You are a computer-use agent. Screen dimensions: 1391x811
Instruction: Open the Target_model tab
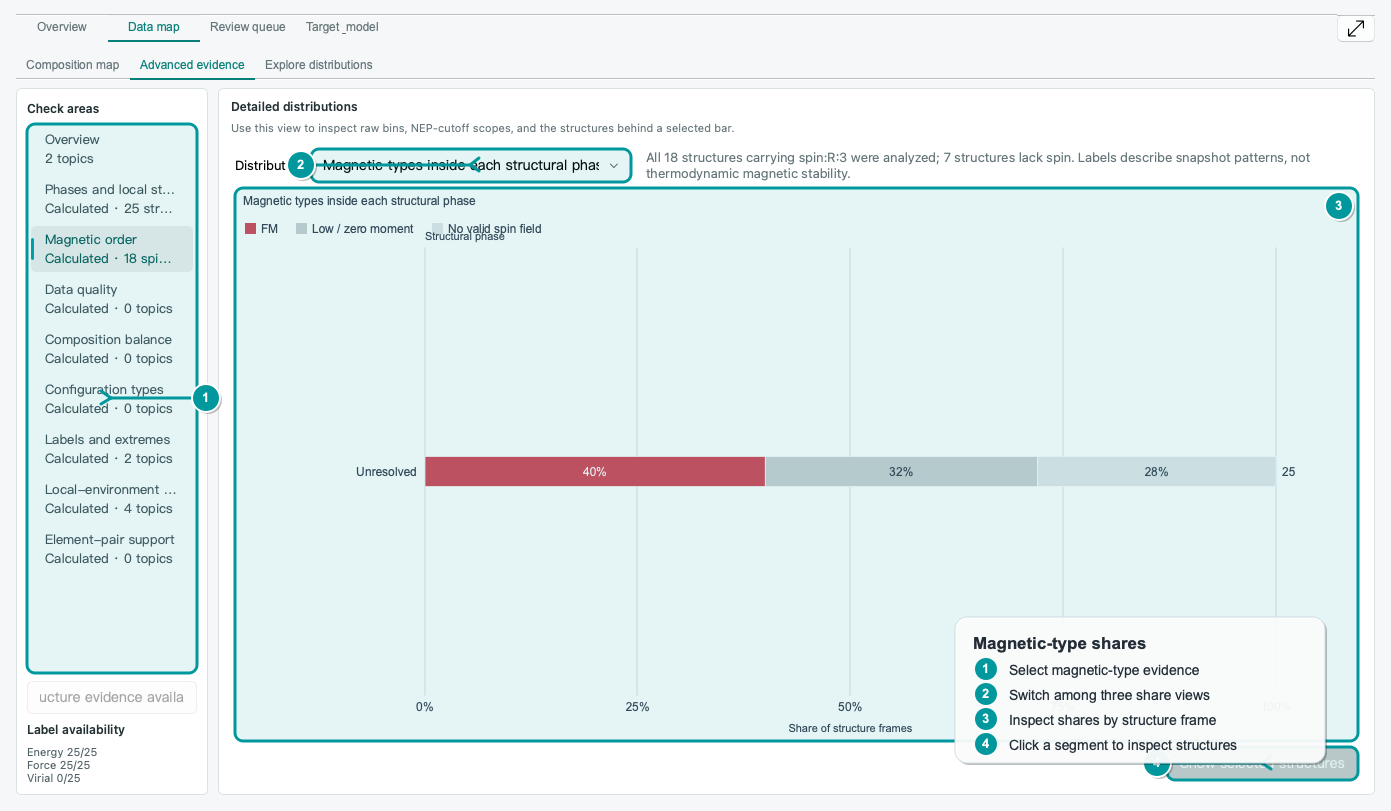[342, 27]
